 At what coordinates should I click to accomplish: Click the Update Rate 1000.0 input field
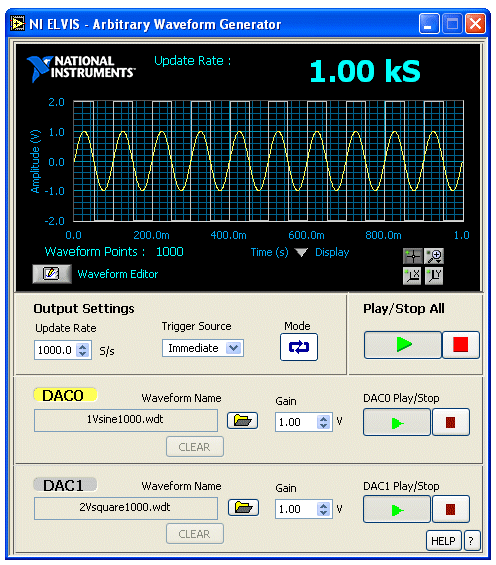55,350
